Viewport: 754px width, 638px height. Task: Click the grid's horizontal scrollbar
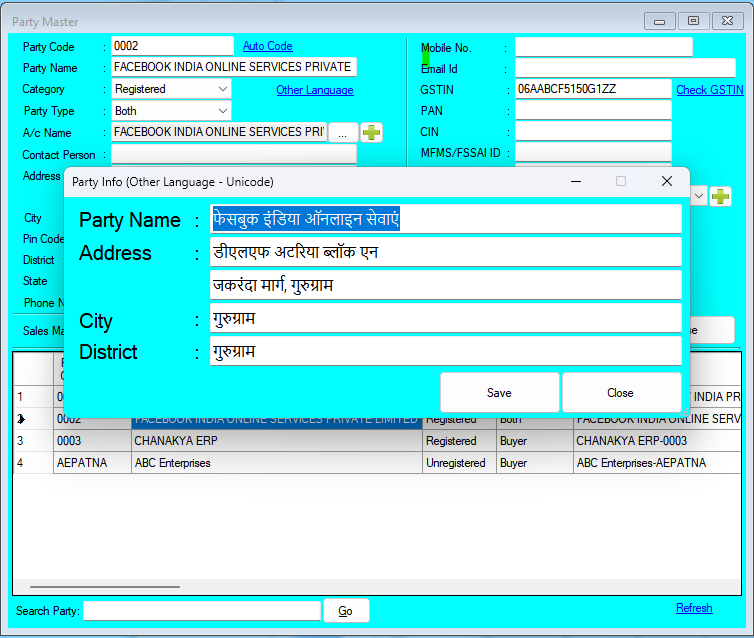[105, 587]
